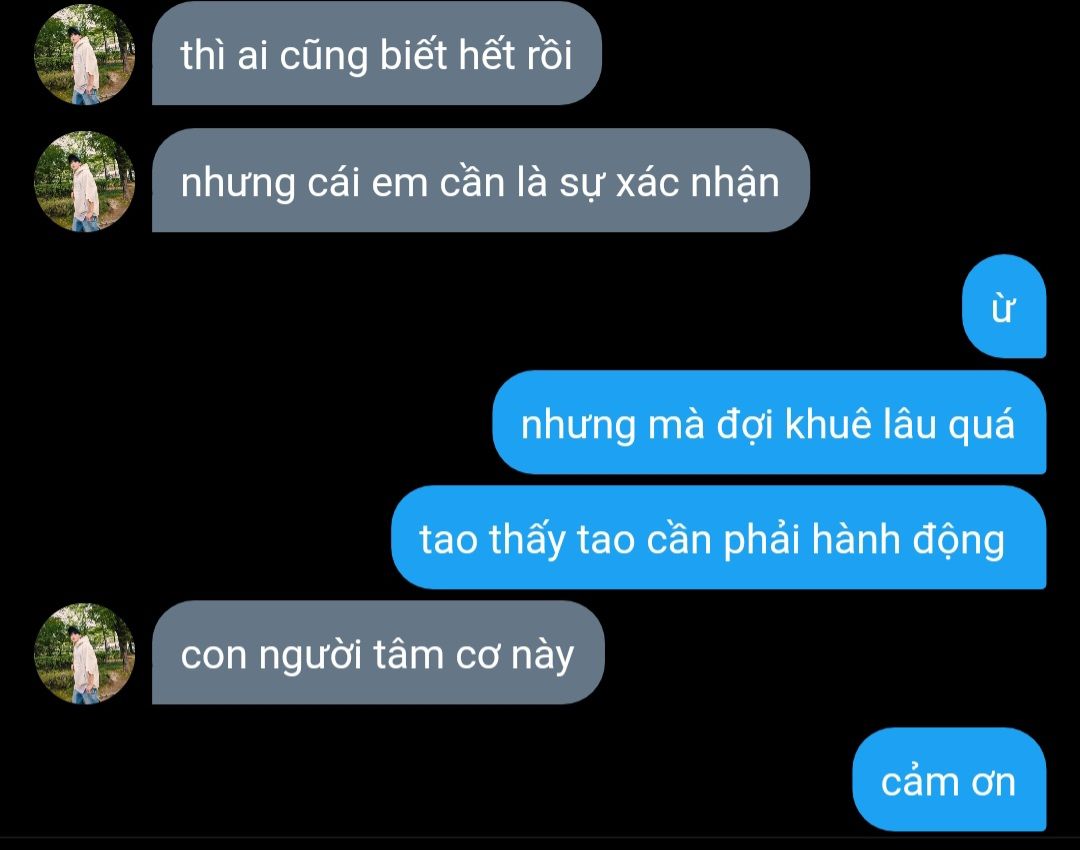Tap the word 'ơn' in the last blue bubble
This screenshot has height=850, width=1080.
click(x=993, y=783)
